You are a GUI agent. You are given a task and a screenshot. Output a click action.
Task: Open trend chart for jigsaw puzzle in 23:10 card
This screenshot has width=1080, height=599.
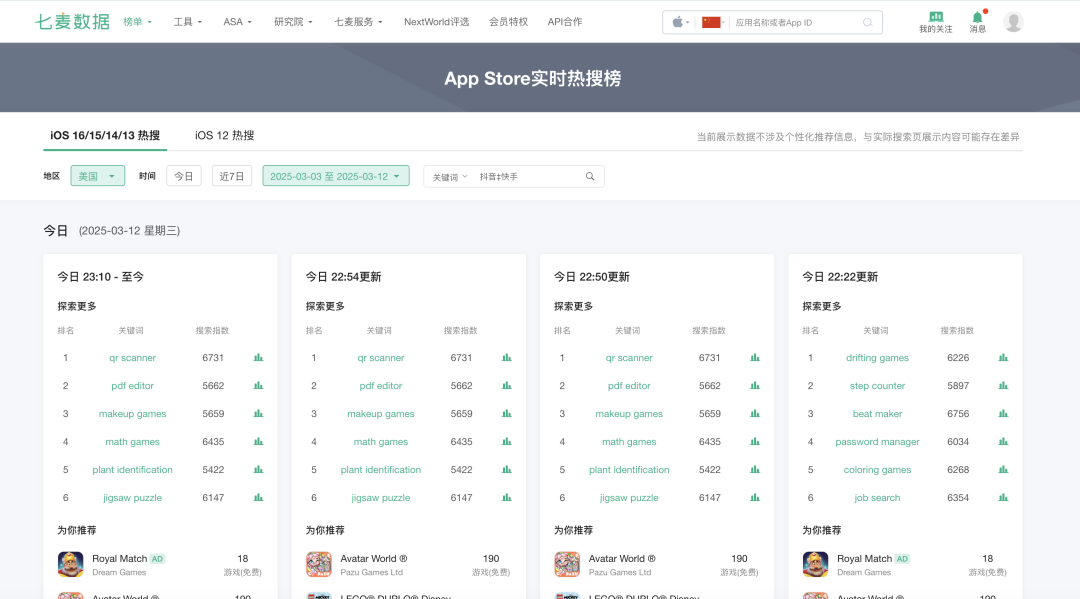pos(258,497)
